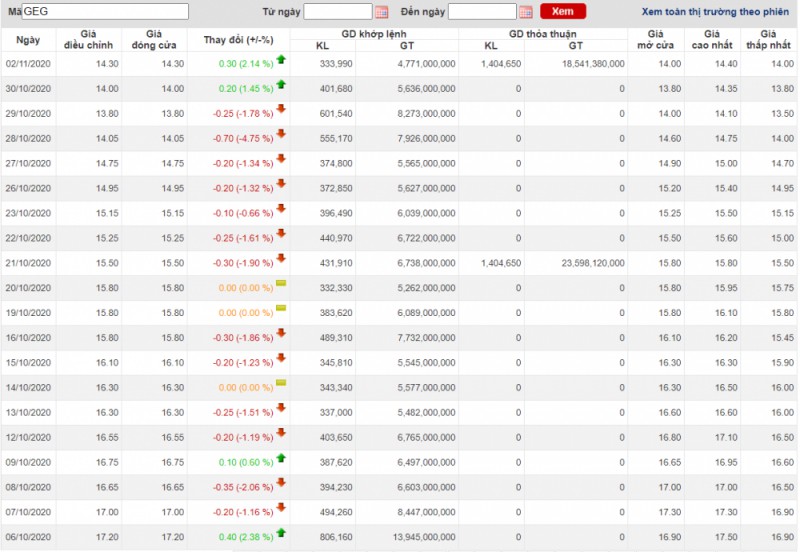800x552 pixels.
Task: Open the calendar picker beside Từ ngày
Action: 381,12
